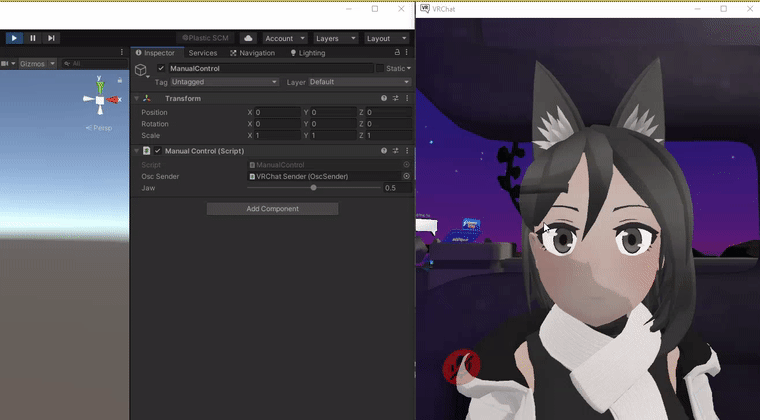Switch to the Inspector tab
The width and height of the screenshot is (760, 420).
point(157,53)
